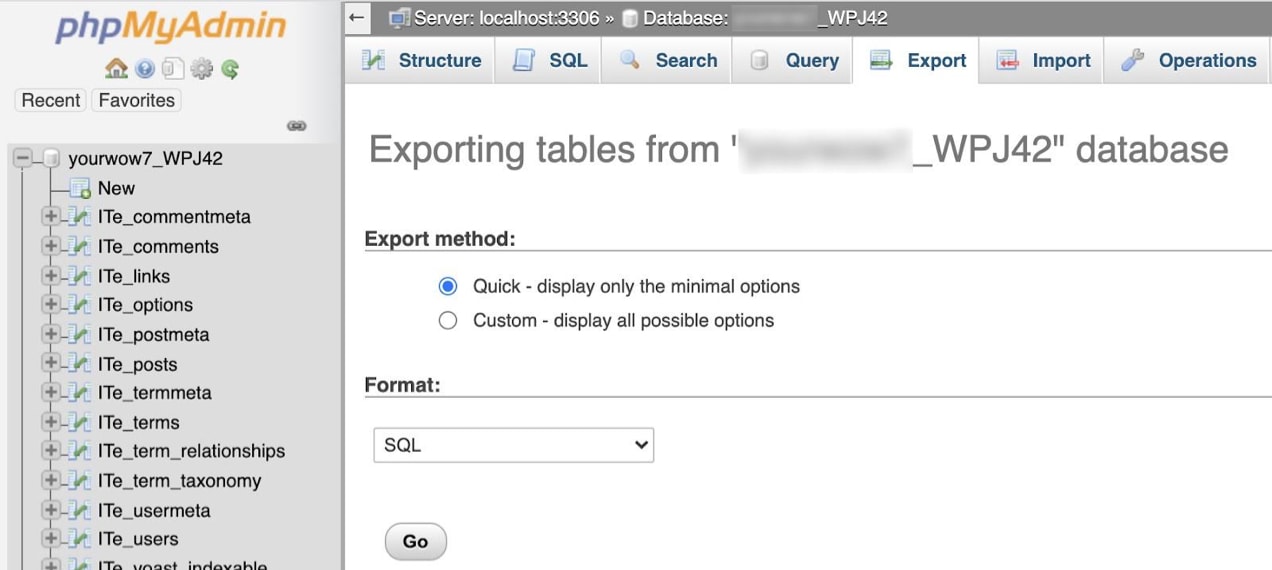Expand the lTe_options table node
Image resolution: width=1272 pixels, height=570 pixels.
click(50, 305)
